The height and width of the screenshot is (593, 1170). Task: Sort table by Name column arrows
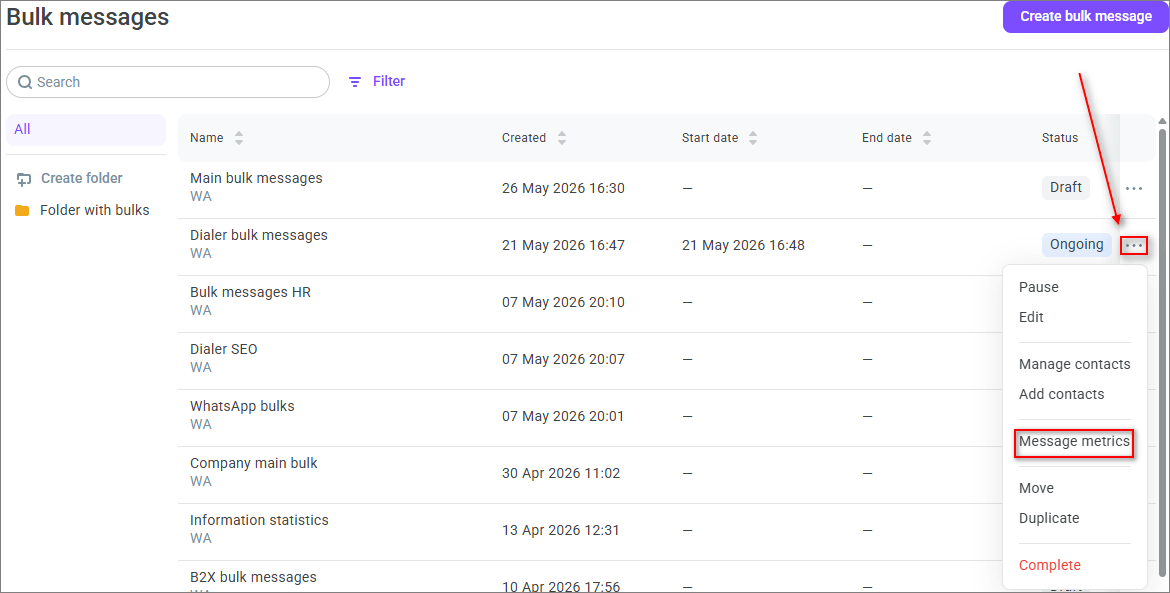239,138
